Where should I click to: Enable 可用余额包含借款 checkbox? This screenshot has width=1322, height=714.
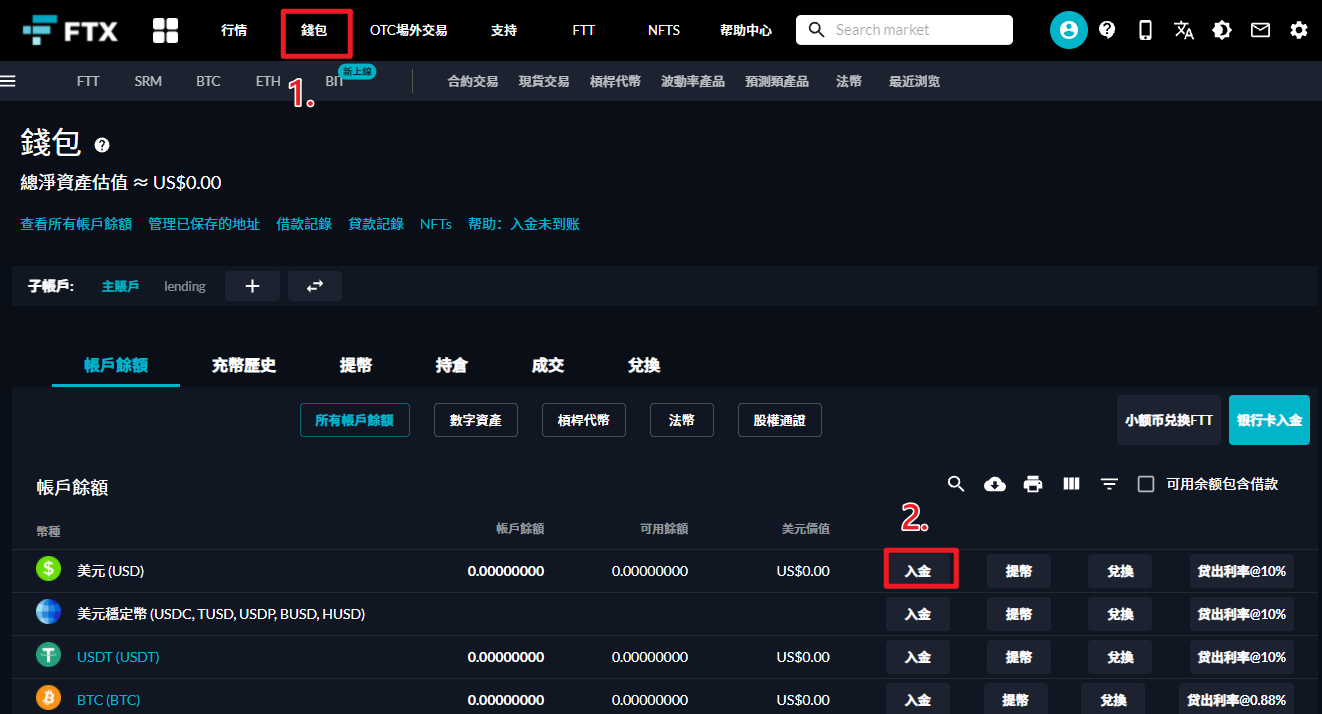point(1146,484)
